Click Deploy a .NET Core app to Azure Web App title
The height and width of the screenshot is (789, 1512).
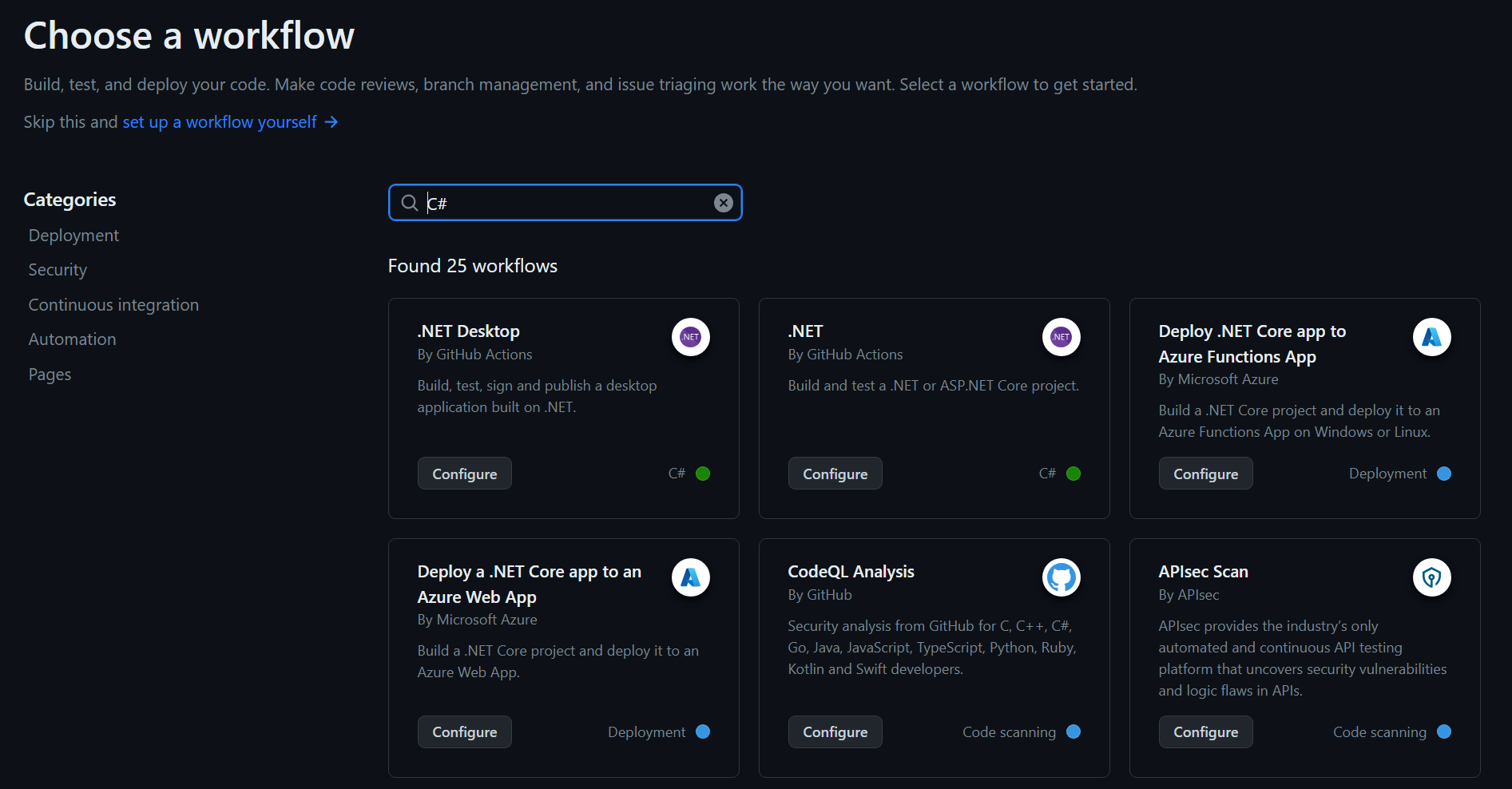pos(530,585)
